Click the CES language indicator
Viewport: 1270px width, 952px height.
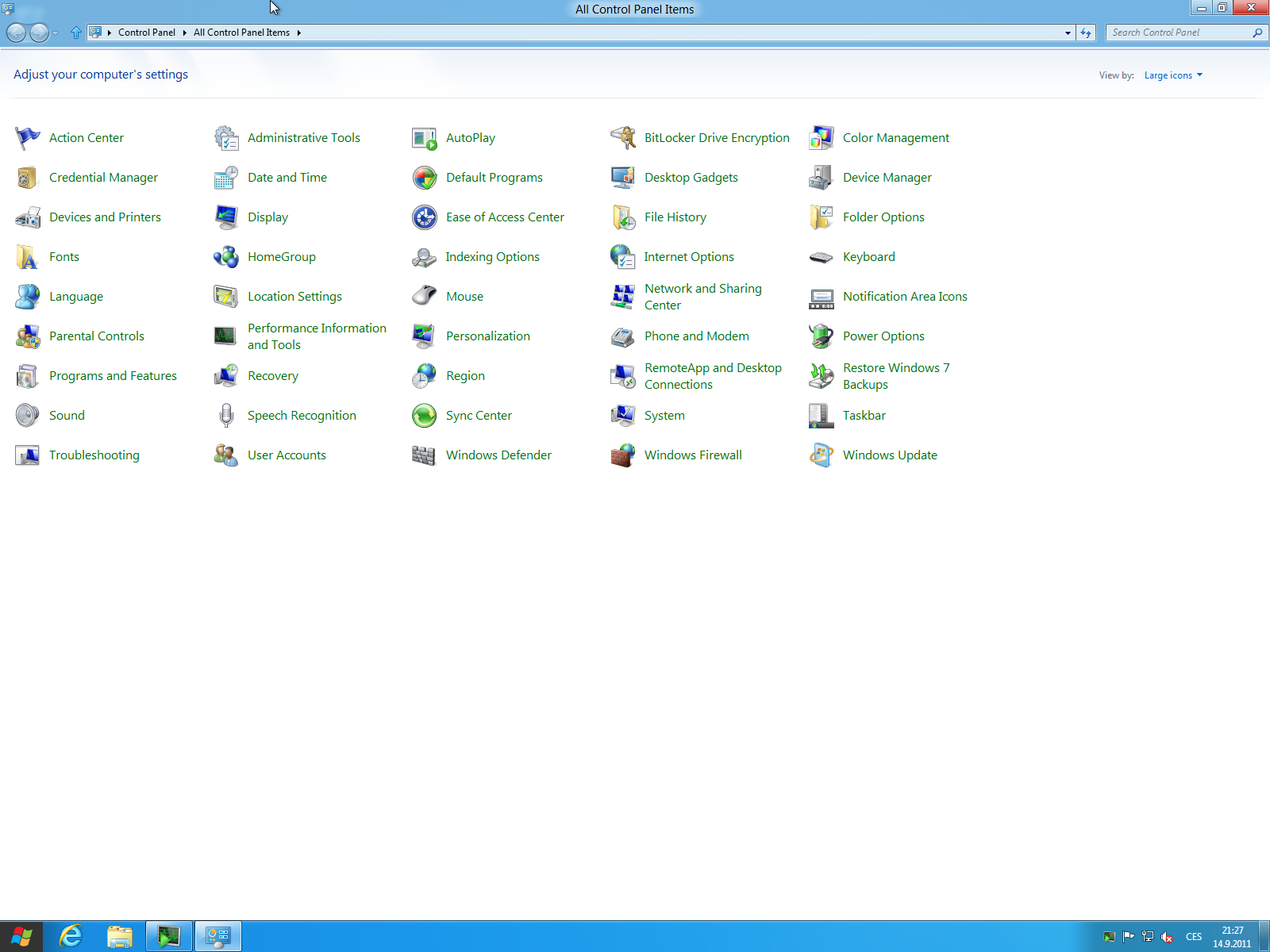1194,937
